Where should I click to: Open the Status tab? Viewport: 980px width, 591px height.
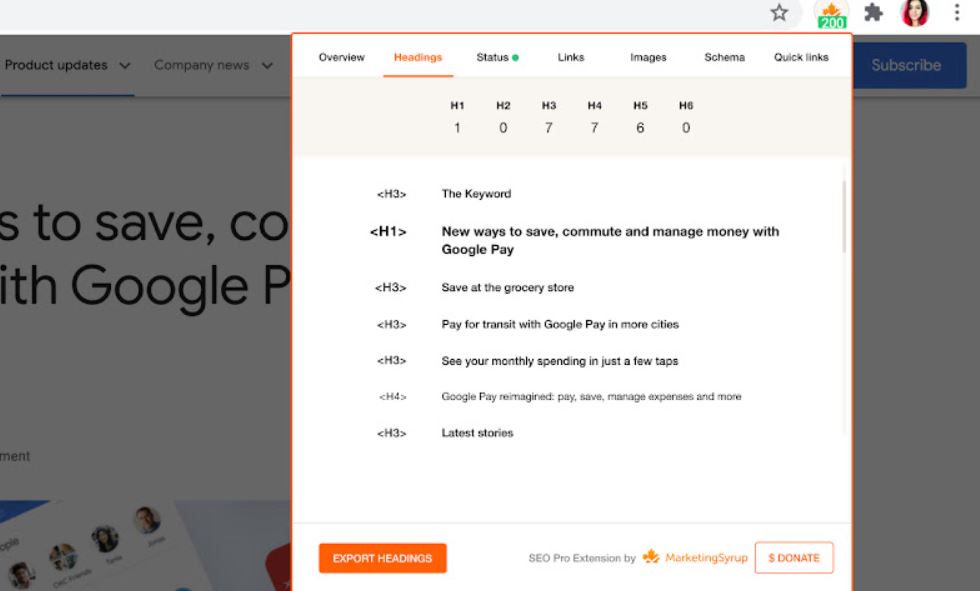click(498, 57)
